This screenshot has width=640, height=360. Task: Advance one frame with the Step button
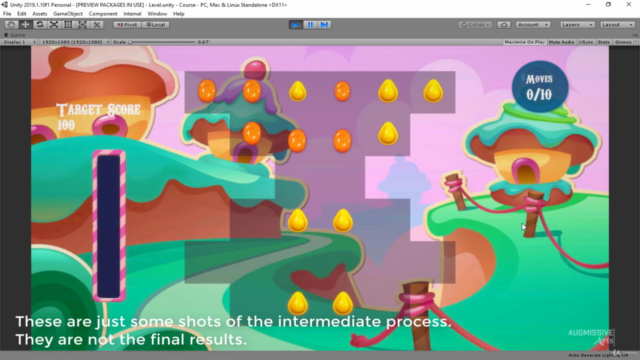click(324, 25)
